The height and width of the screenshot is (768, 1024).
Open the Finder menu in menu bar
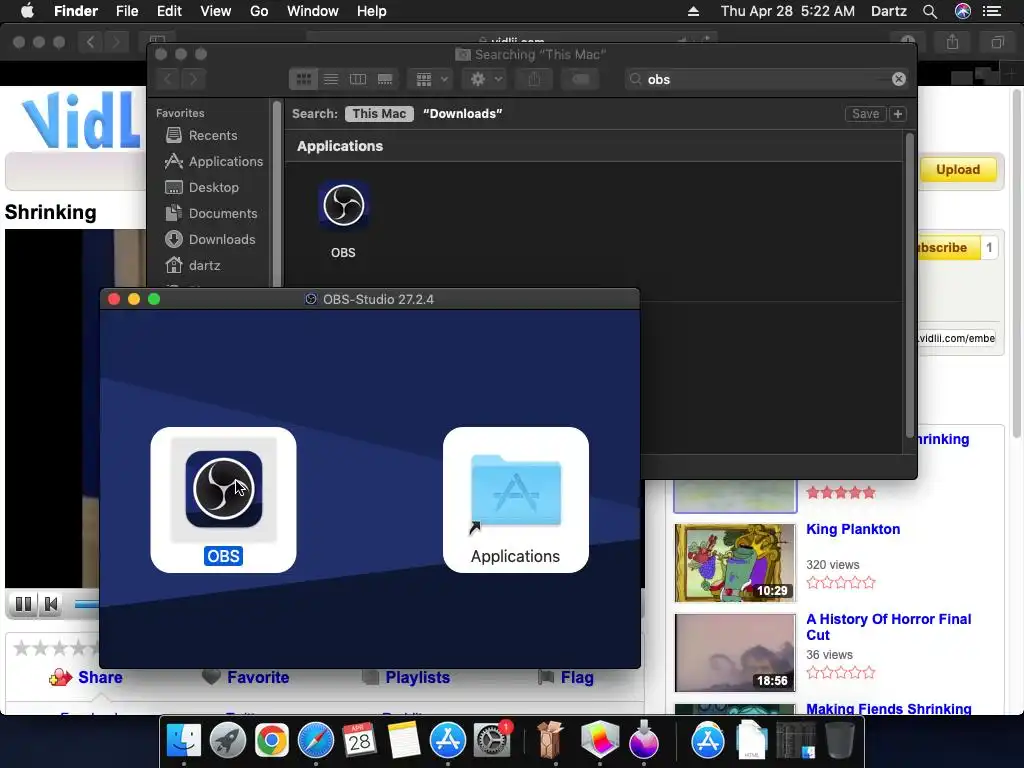(x=76, y=11)
